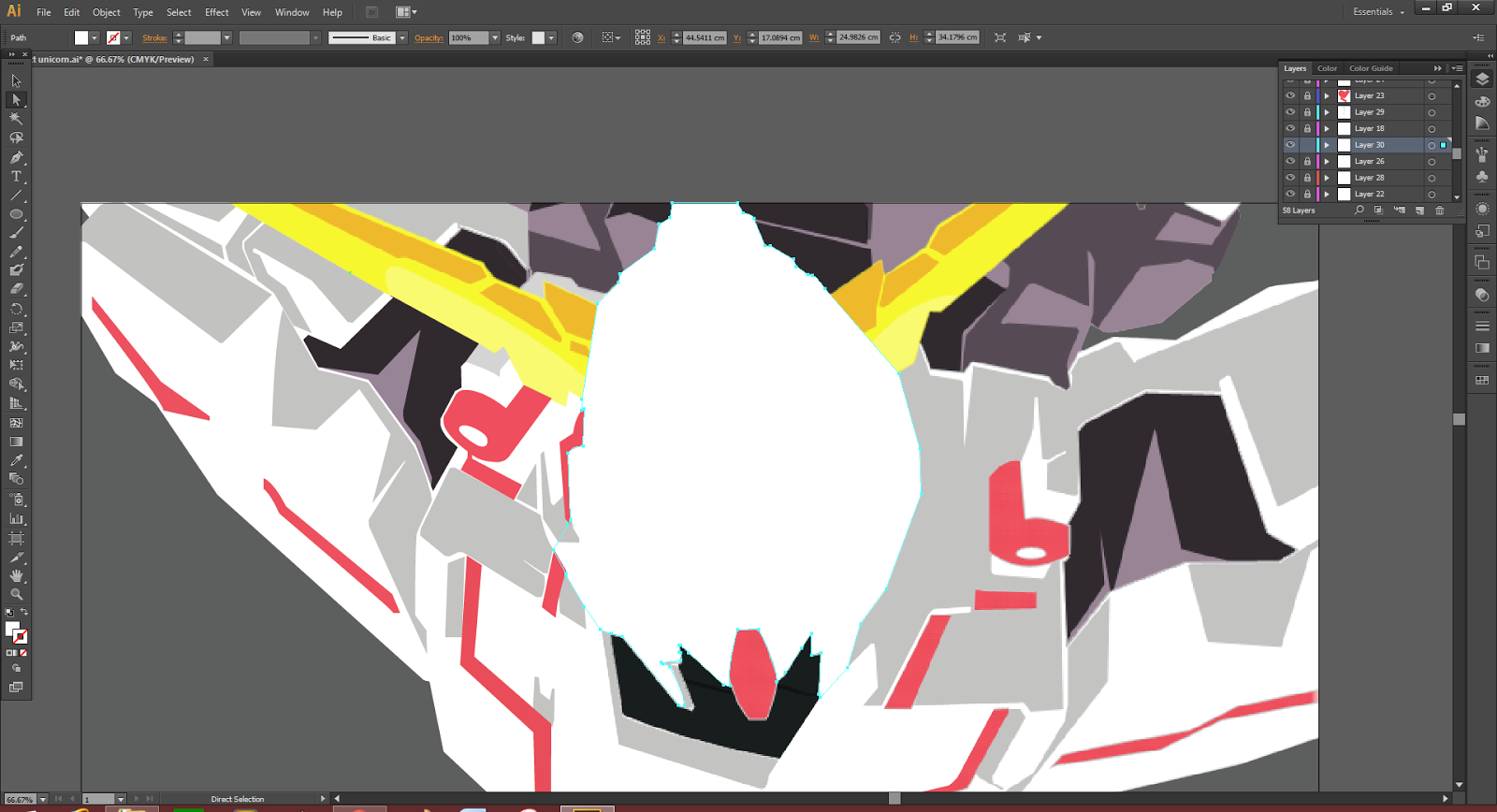Screen dimensions: 1497x812
Task: Toggle visibility of Layer 18
Action: click(1290, 128)
